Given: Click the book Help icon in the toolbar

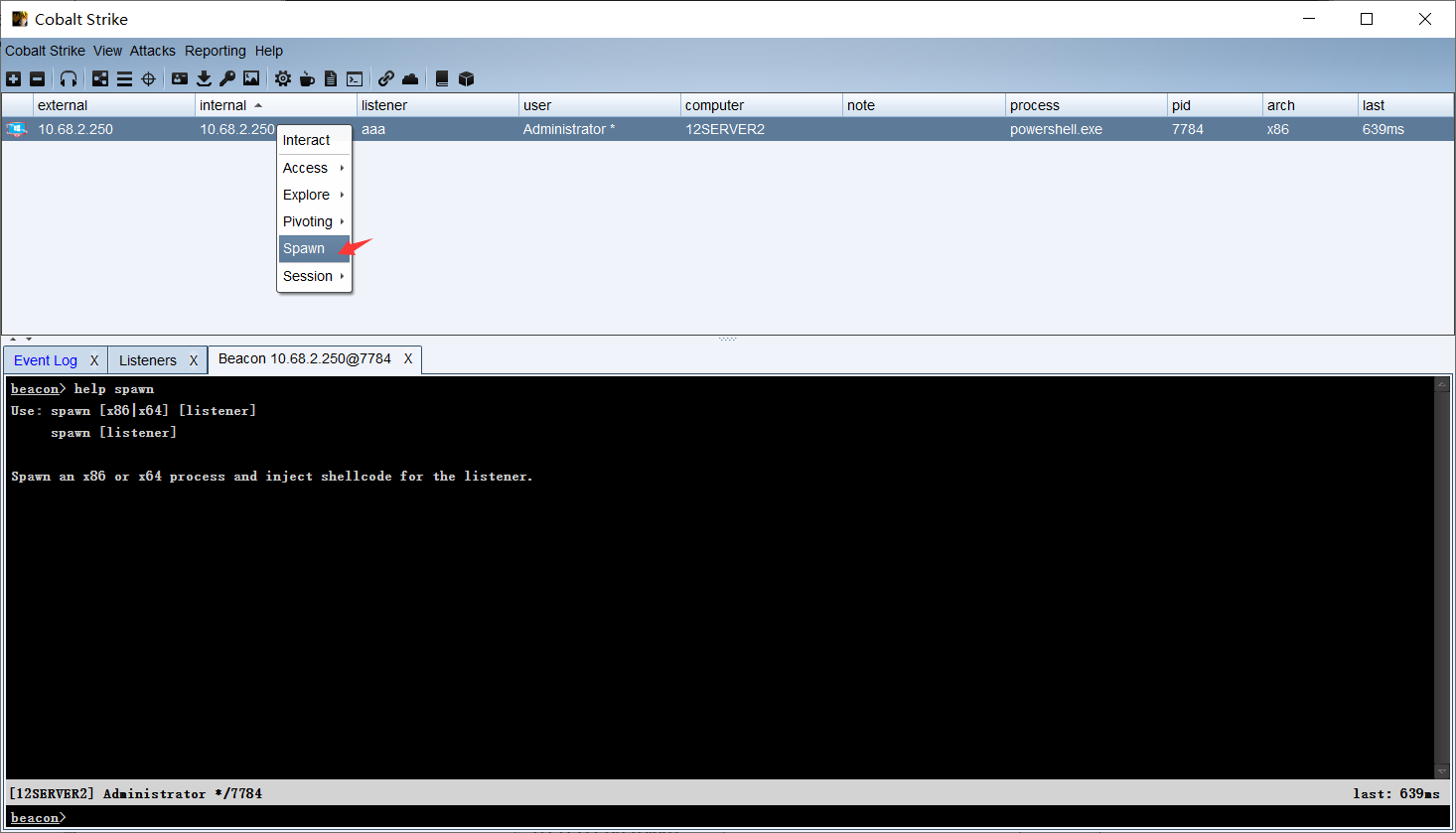Looking at the screenshot, I should click(442, 78).
